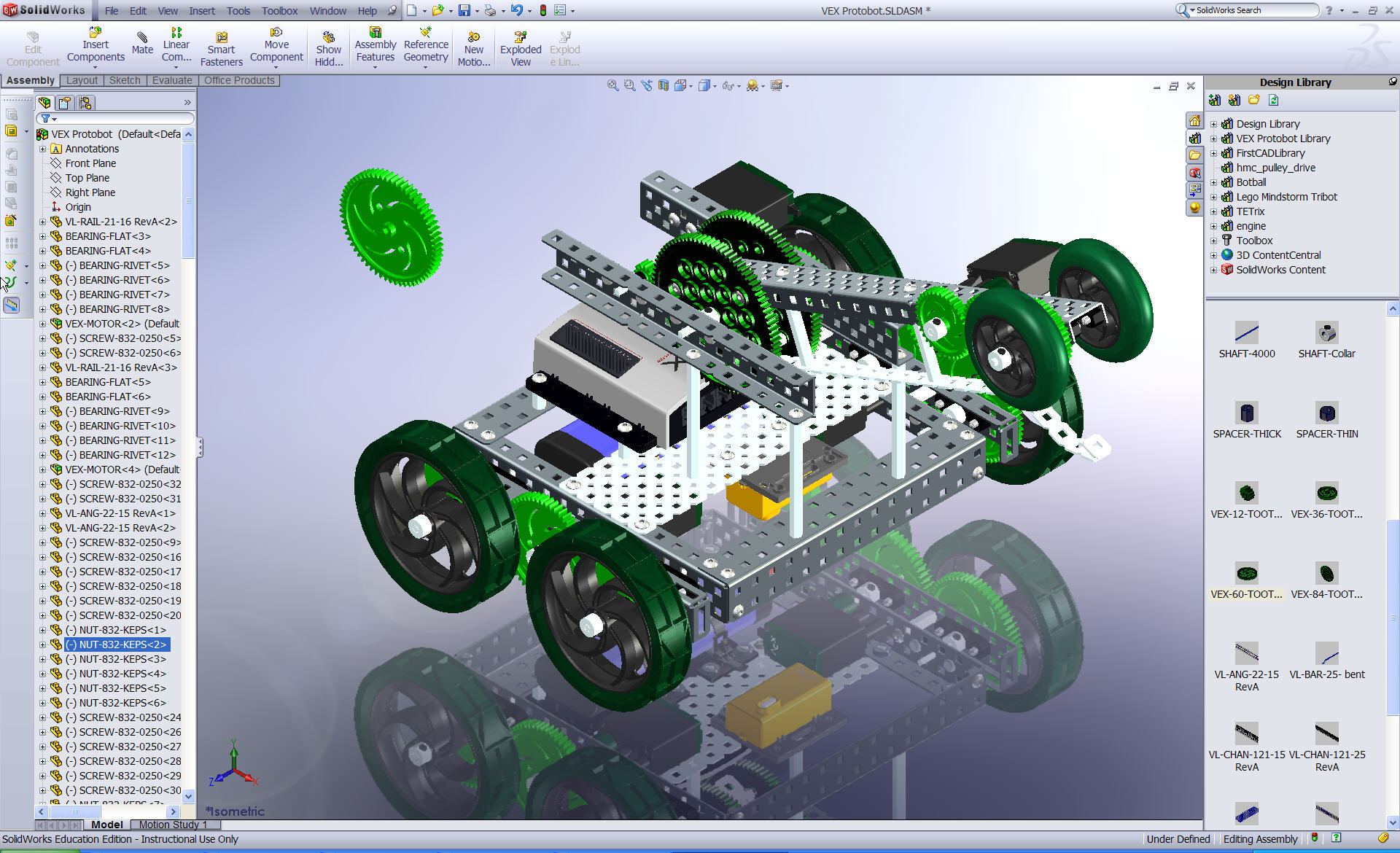1400x853 pixels.
Task: Click the SolidWorks Search input field
Action: (1253, 10)
